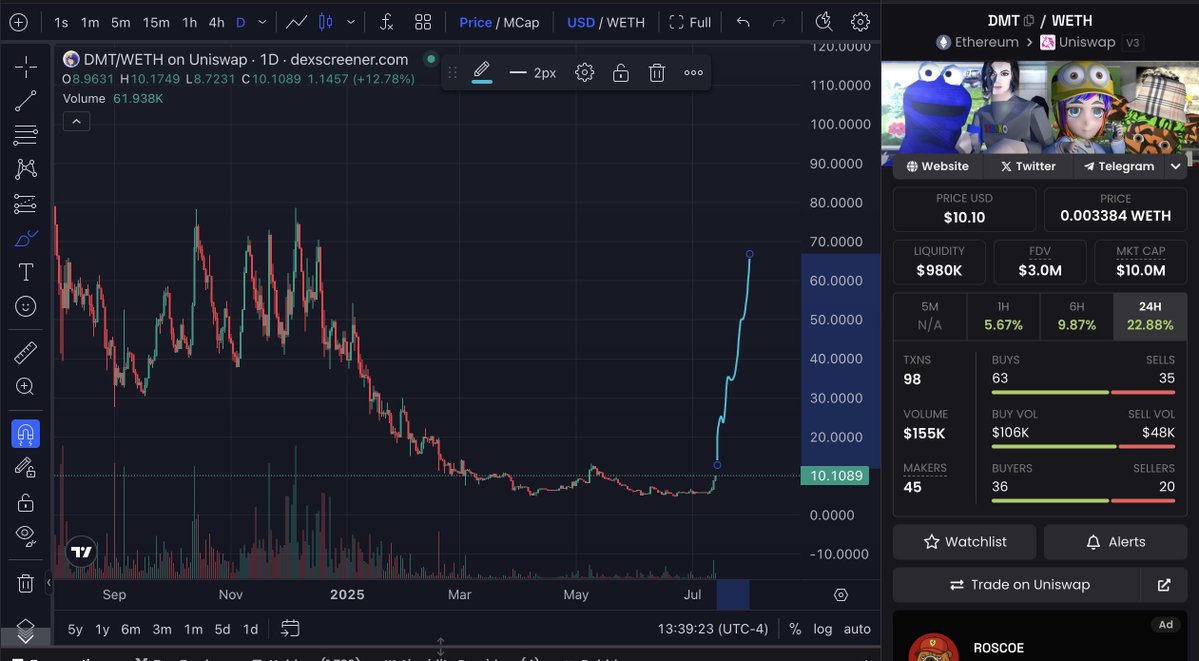The width and height of the screenshot is (1199, 661).
Task: Select the 15m timeframe
Action: coord(156,22)
